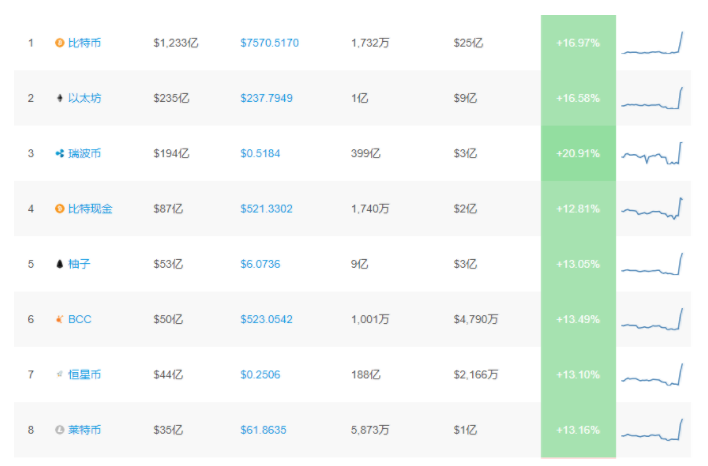Click circulating supply 1,732万
This screenshot has height=466, width=708.
coord(370,43)
